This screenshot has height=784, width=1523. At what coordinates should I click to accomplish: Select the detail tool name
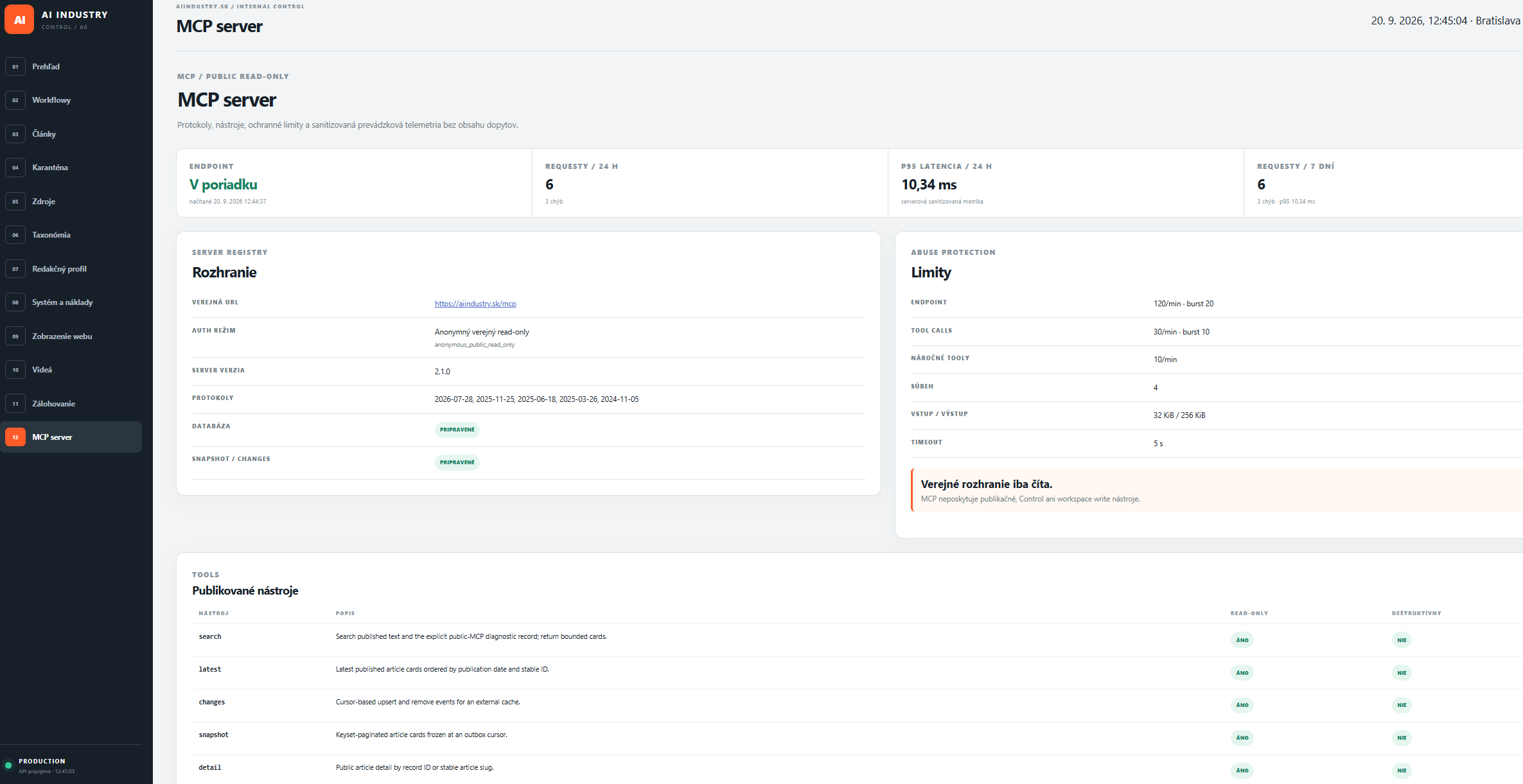[x=210, y=768]
